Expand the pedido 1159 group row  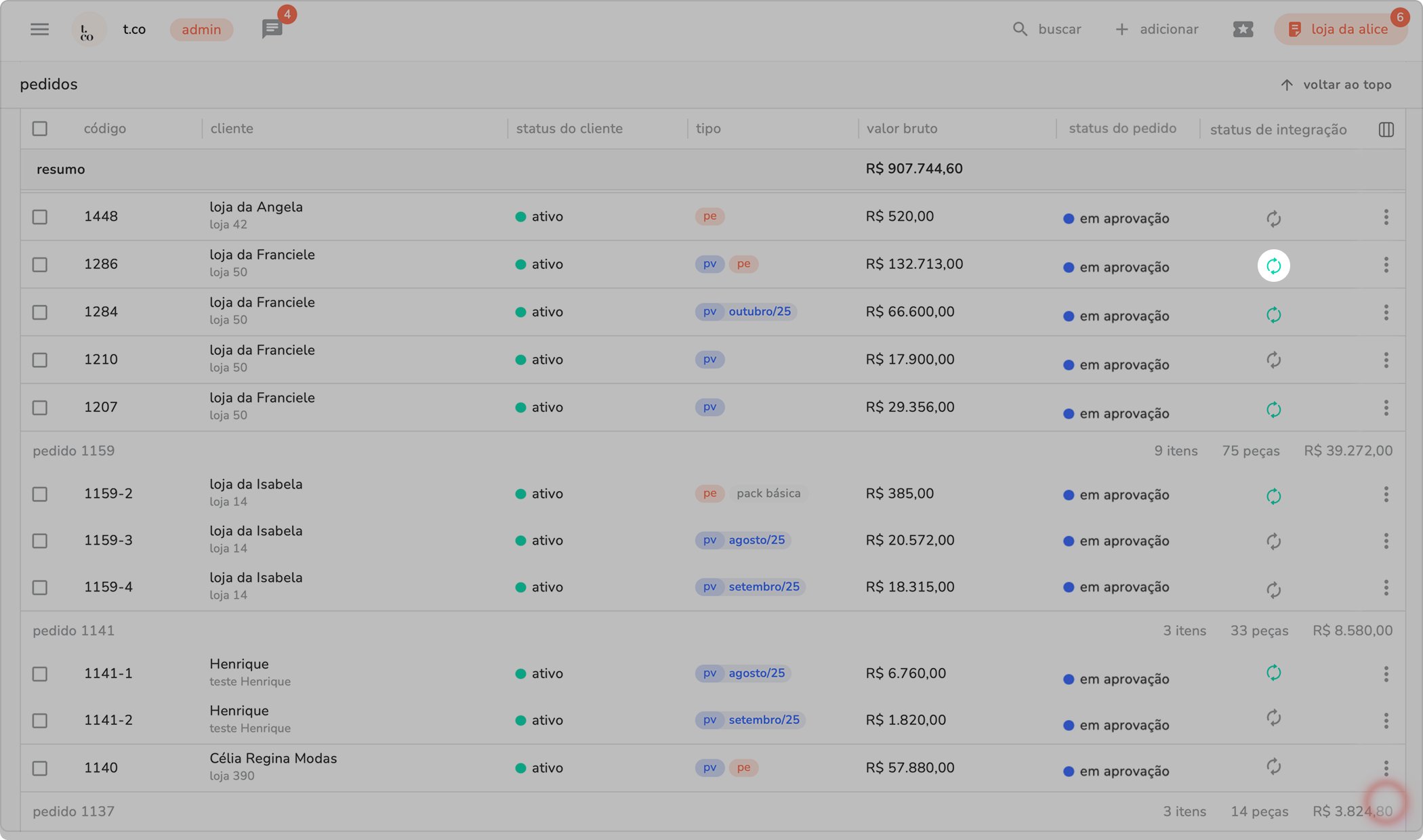74,450
